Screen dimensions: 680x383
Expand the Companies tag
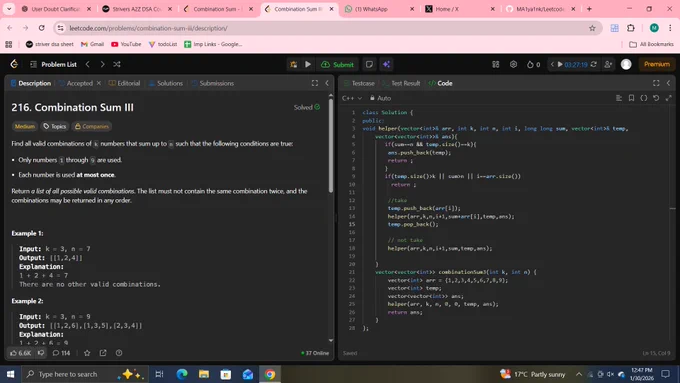pos(92,126)
